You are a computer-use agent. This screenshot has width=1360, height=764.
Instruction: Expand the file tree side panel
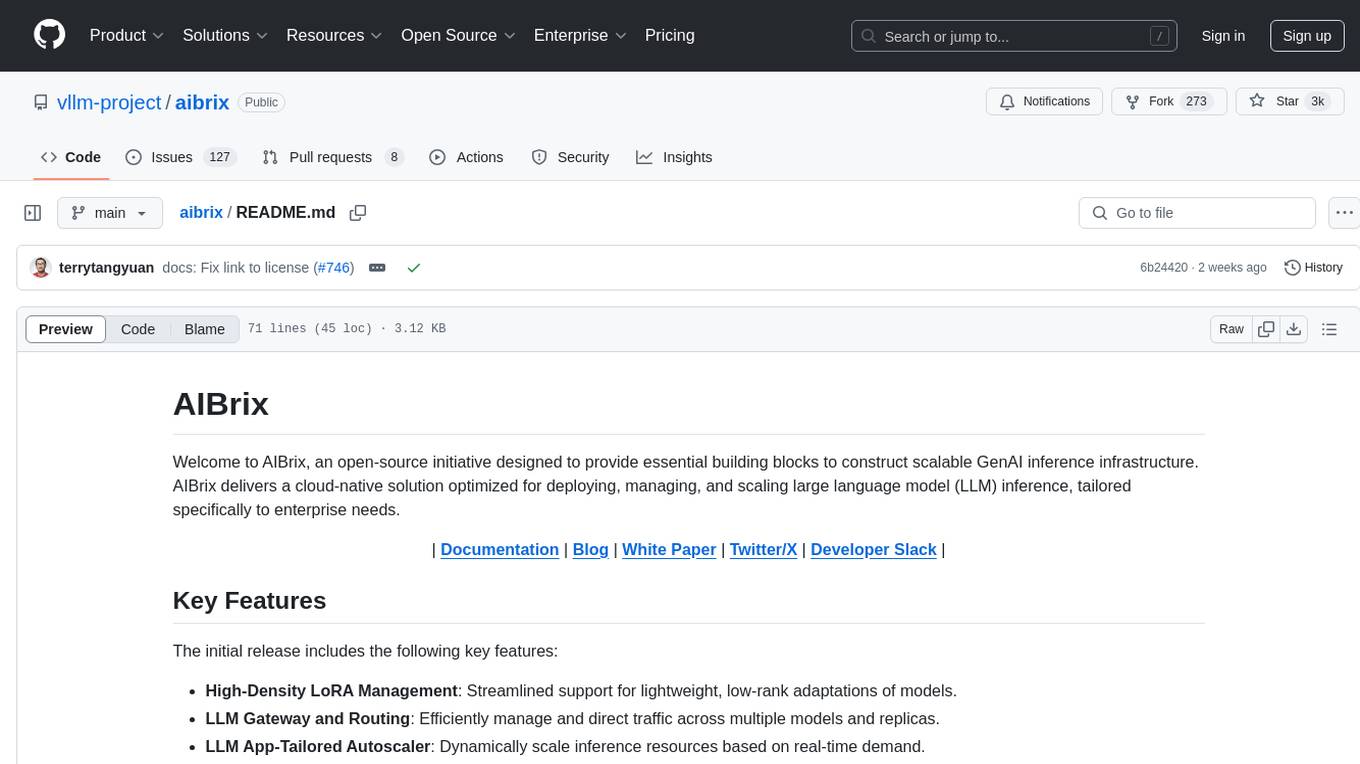pos(33,213)
